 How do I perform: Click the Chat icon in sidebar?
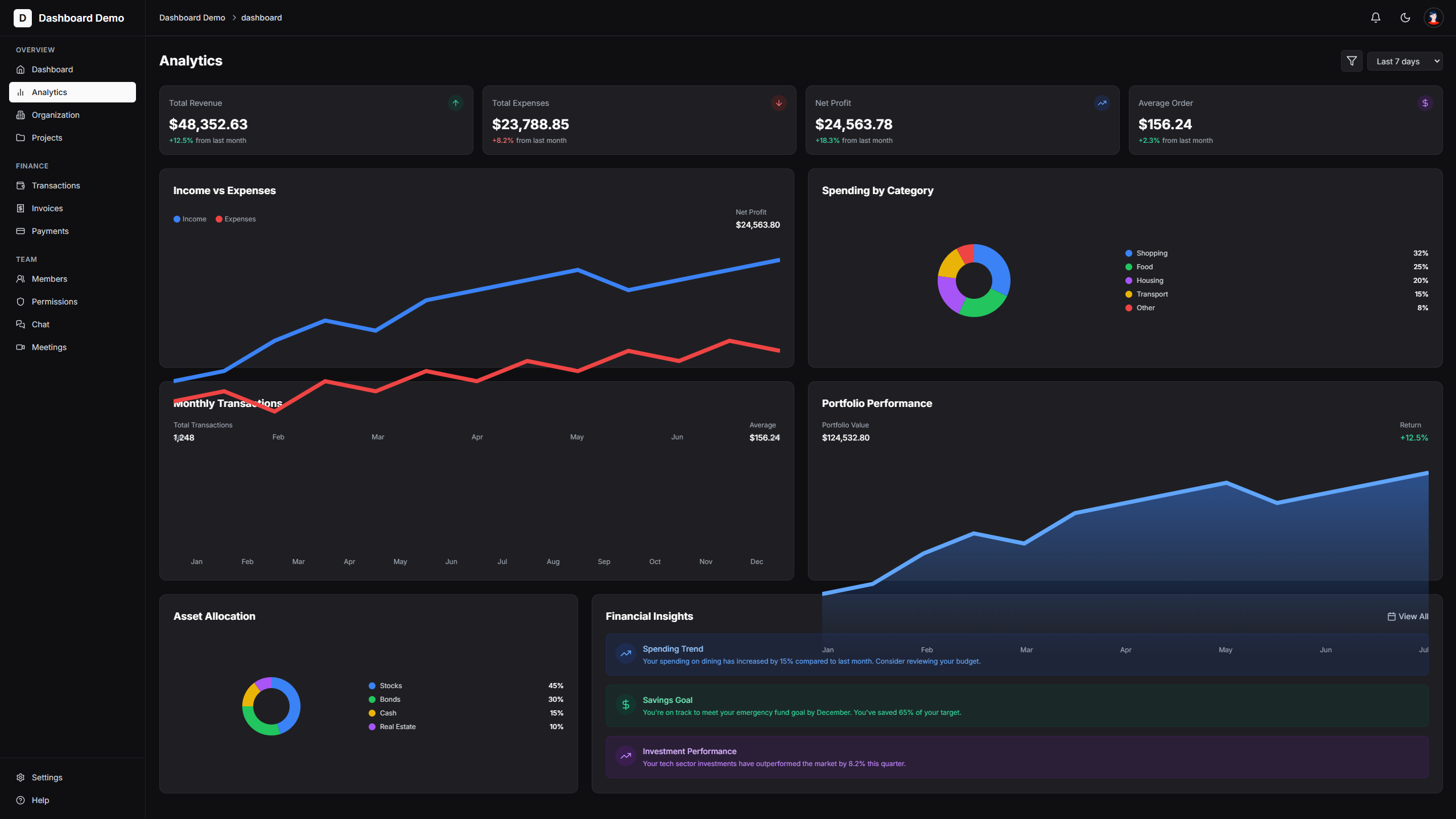click(x=20, y=324)
